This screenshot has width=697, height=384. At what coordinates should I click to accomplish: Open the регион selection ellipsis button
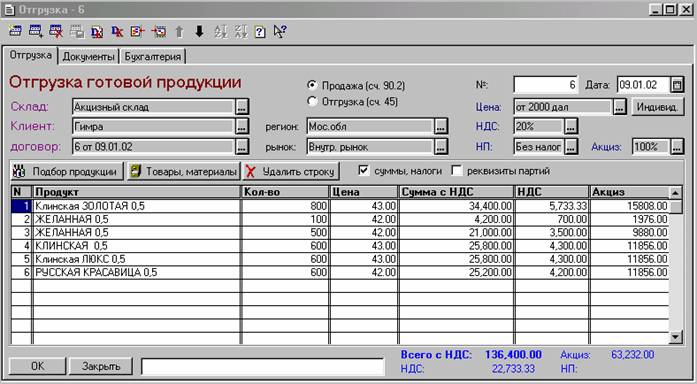pyautogui.click(x=440, y=127)
